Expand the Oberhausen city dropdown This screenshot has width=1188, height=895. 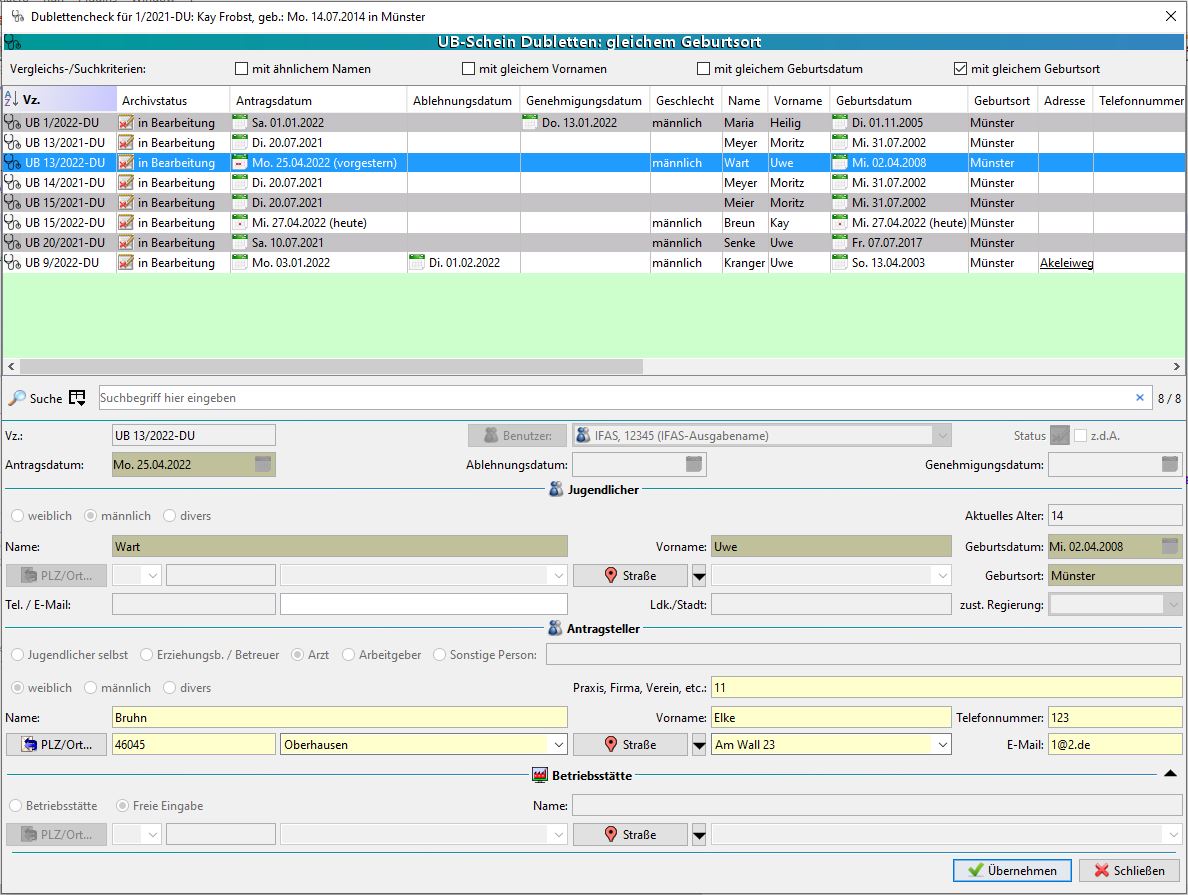557,745
